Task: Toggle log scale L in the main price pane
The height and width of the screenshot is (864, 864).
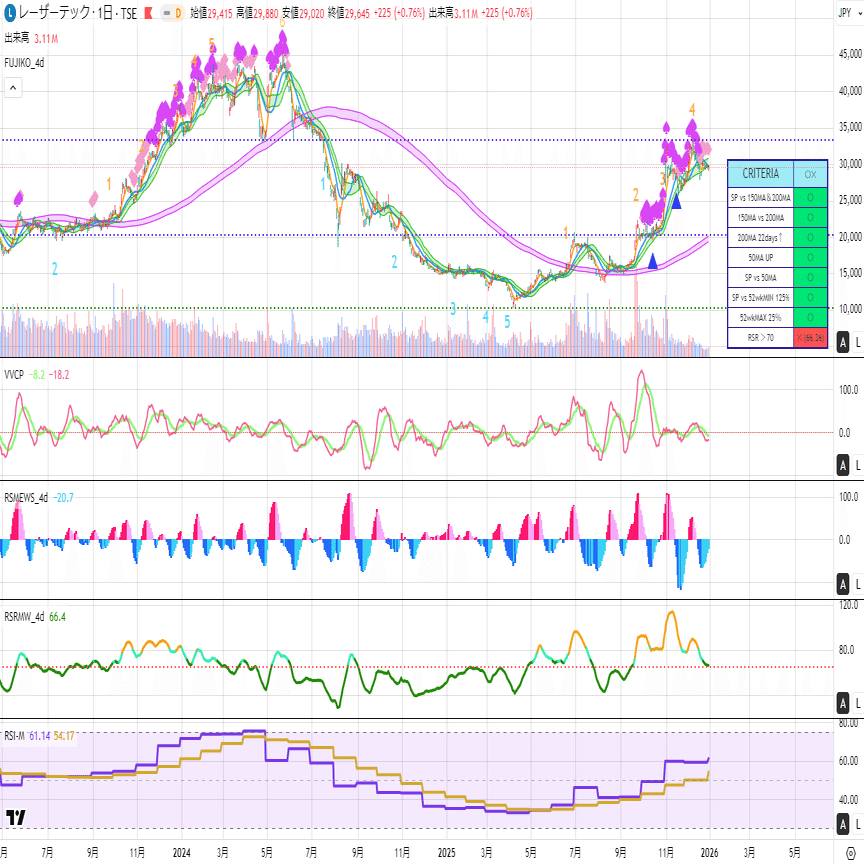Action: click(x=857, y=342)
